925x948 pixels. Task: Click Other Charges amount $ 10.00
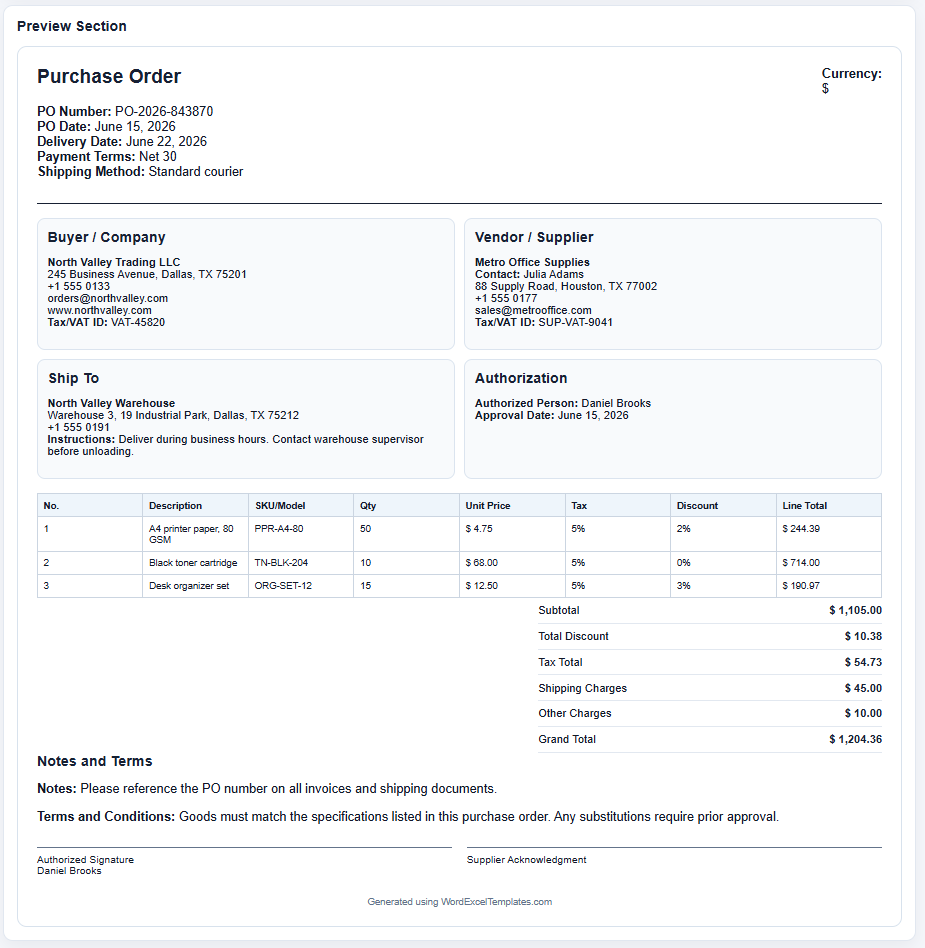[863, 713]
